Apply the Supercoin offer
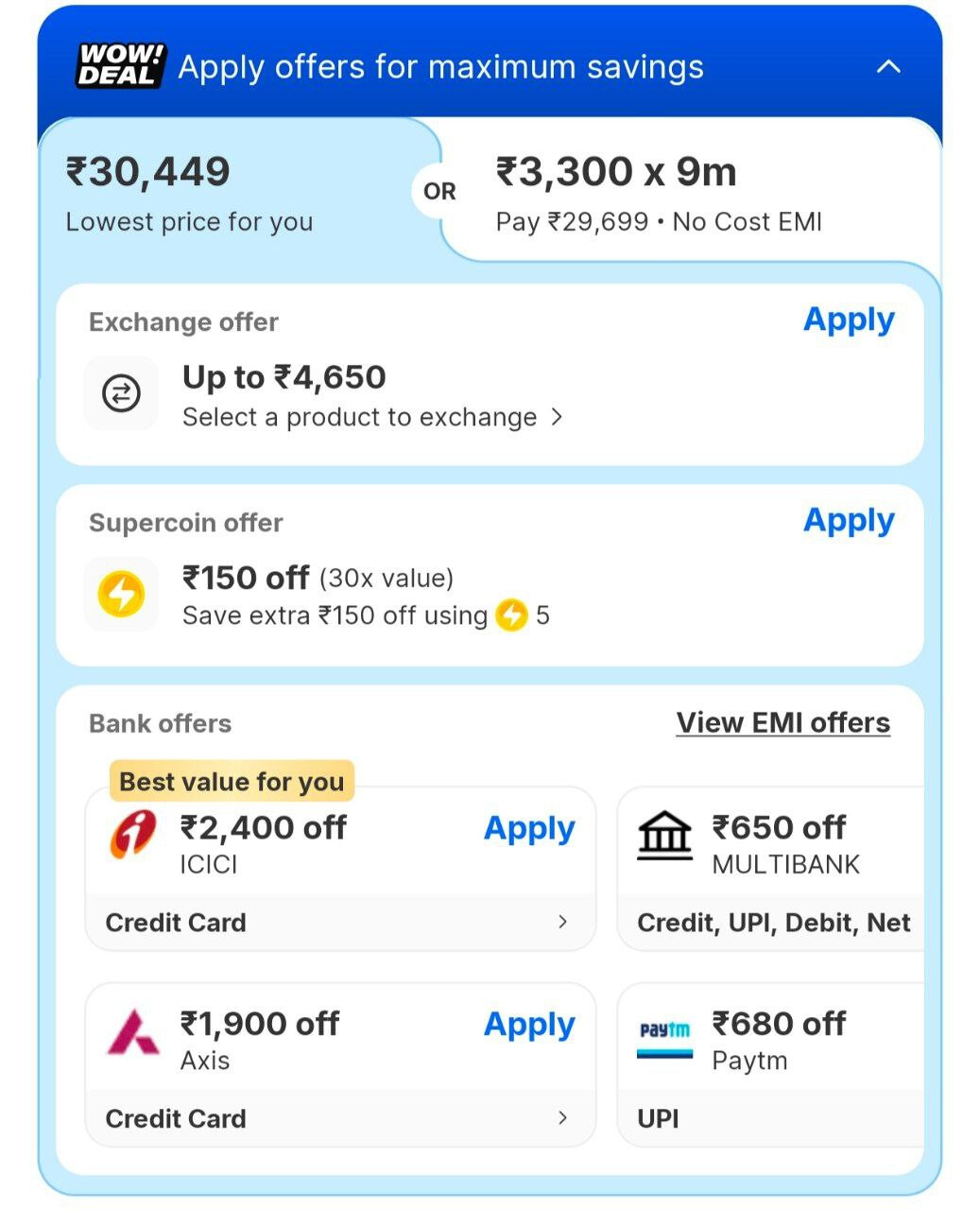Viewport: 980px width, 1210px height. pos(848,521)
